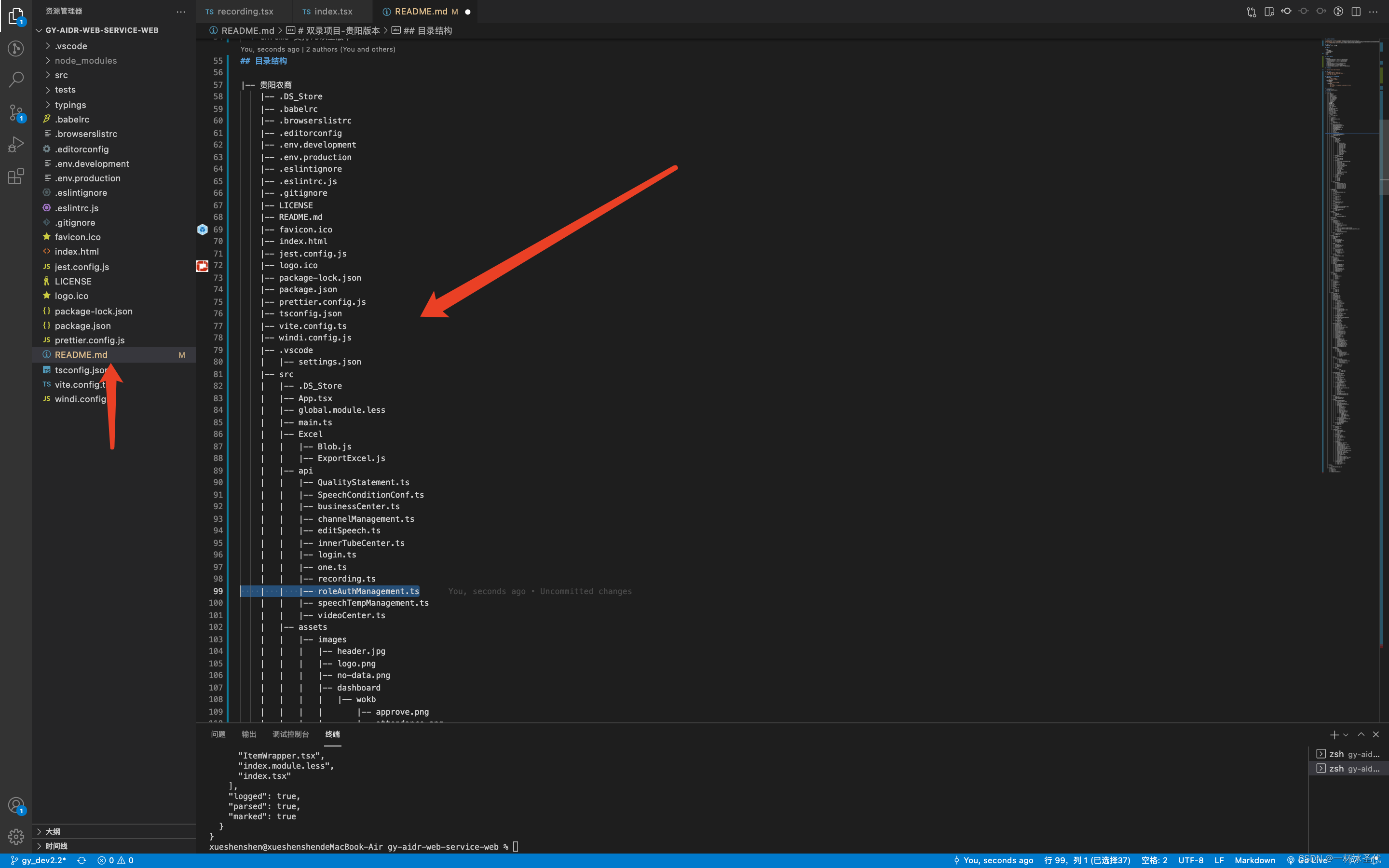Open the Source Control view icon

(x=16, y=112)
